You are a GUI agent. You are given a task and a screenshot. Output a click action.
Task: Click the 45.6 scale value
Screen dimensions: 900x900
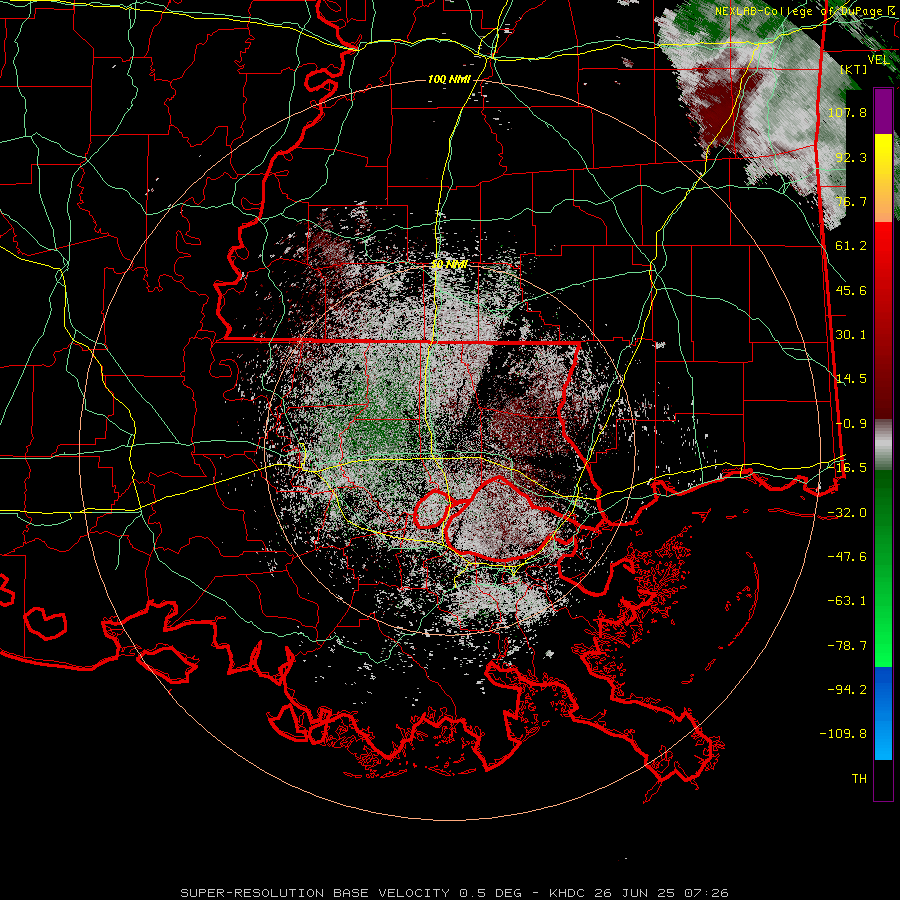click(x=851, y=290)
